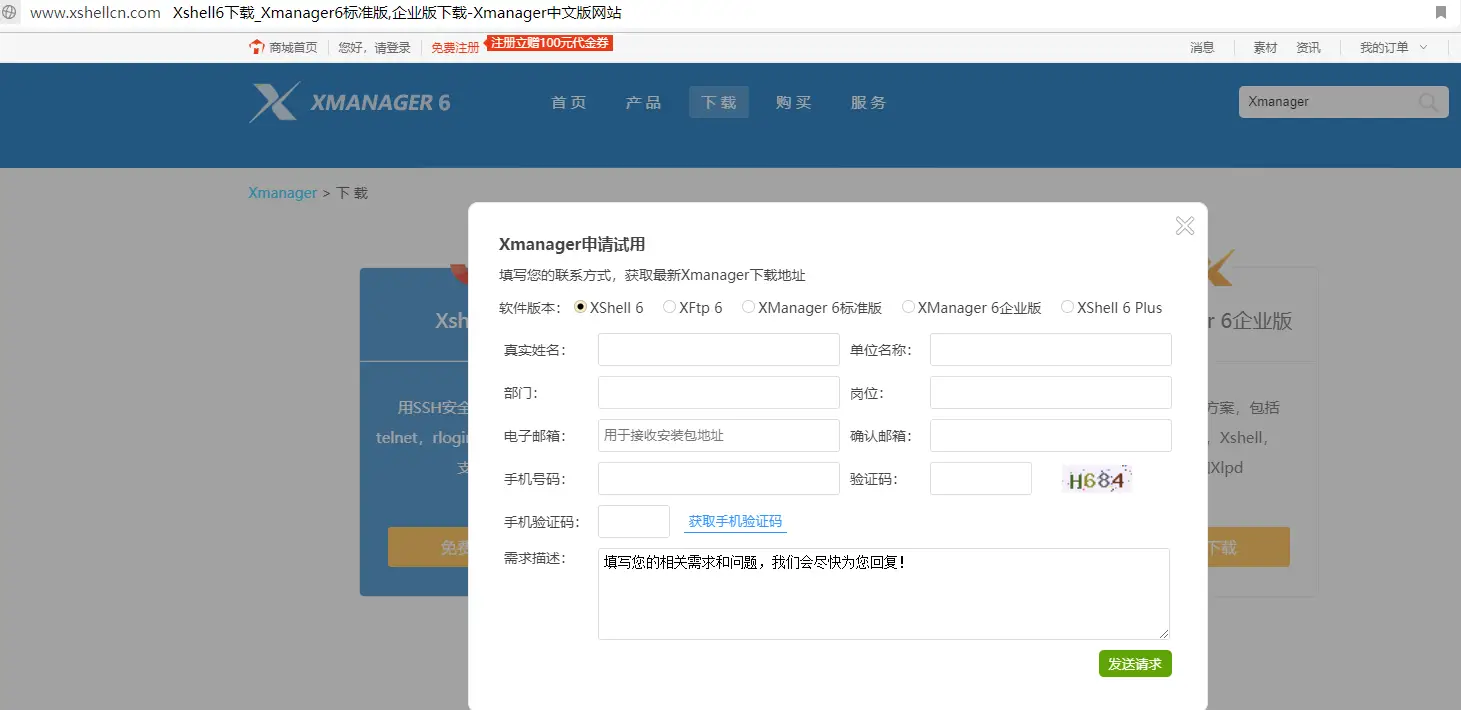The height and width of the screenshot is (710, 1461).
Task: Click 免费注册 link
Action: point(455,47)
